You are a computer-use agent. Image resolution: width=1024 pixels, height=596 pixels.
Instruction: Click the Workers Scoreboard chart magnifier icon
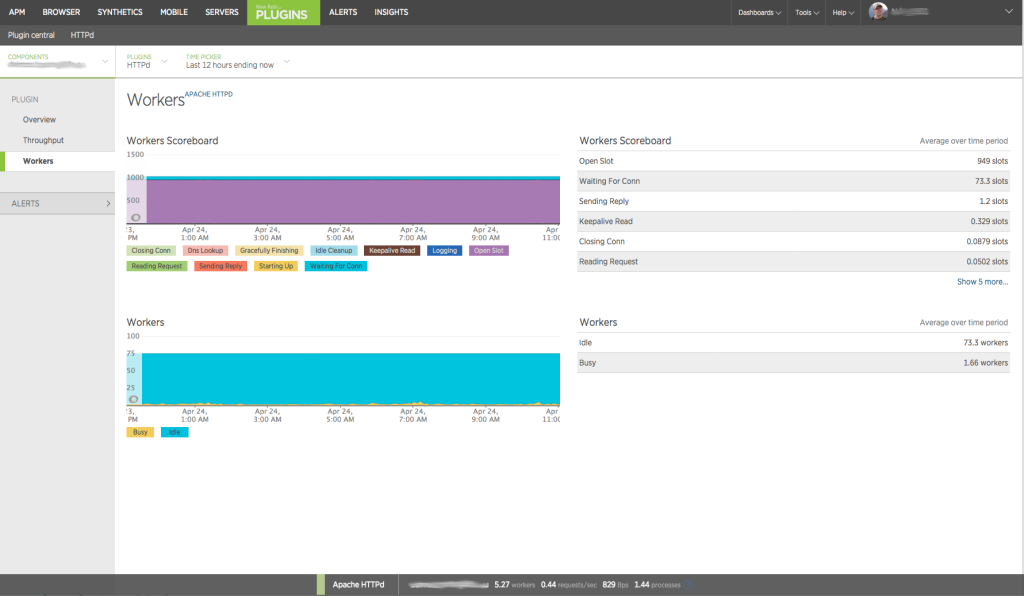tap(136, 217)
